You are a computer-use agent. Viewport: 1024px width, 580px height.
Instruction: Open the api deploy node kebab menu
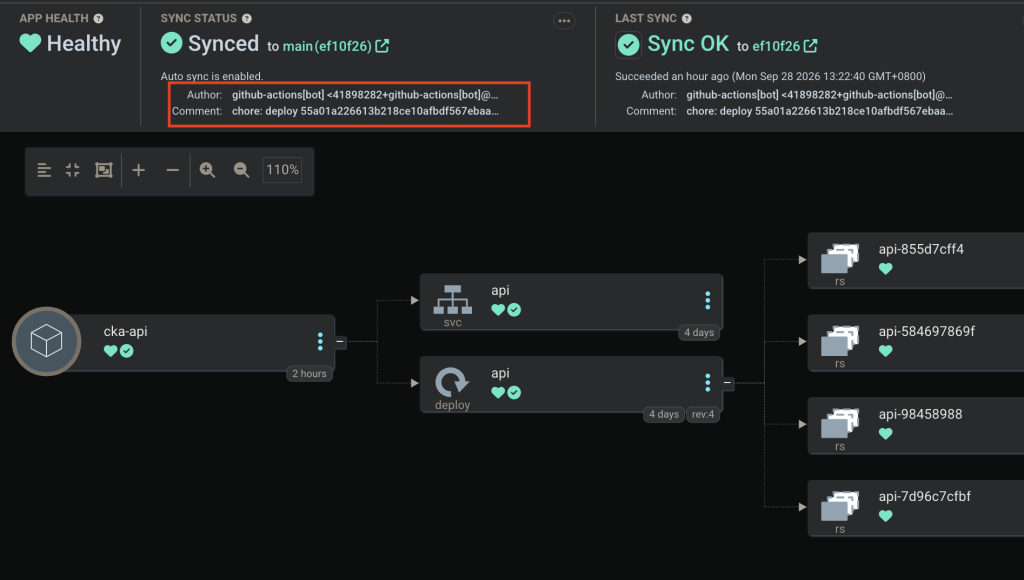pyautogui.click(x=708, y=383)
